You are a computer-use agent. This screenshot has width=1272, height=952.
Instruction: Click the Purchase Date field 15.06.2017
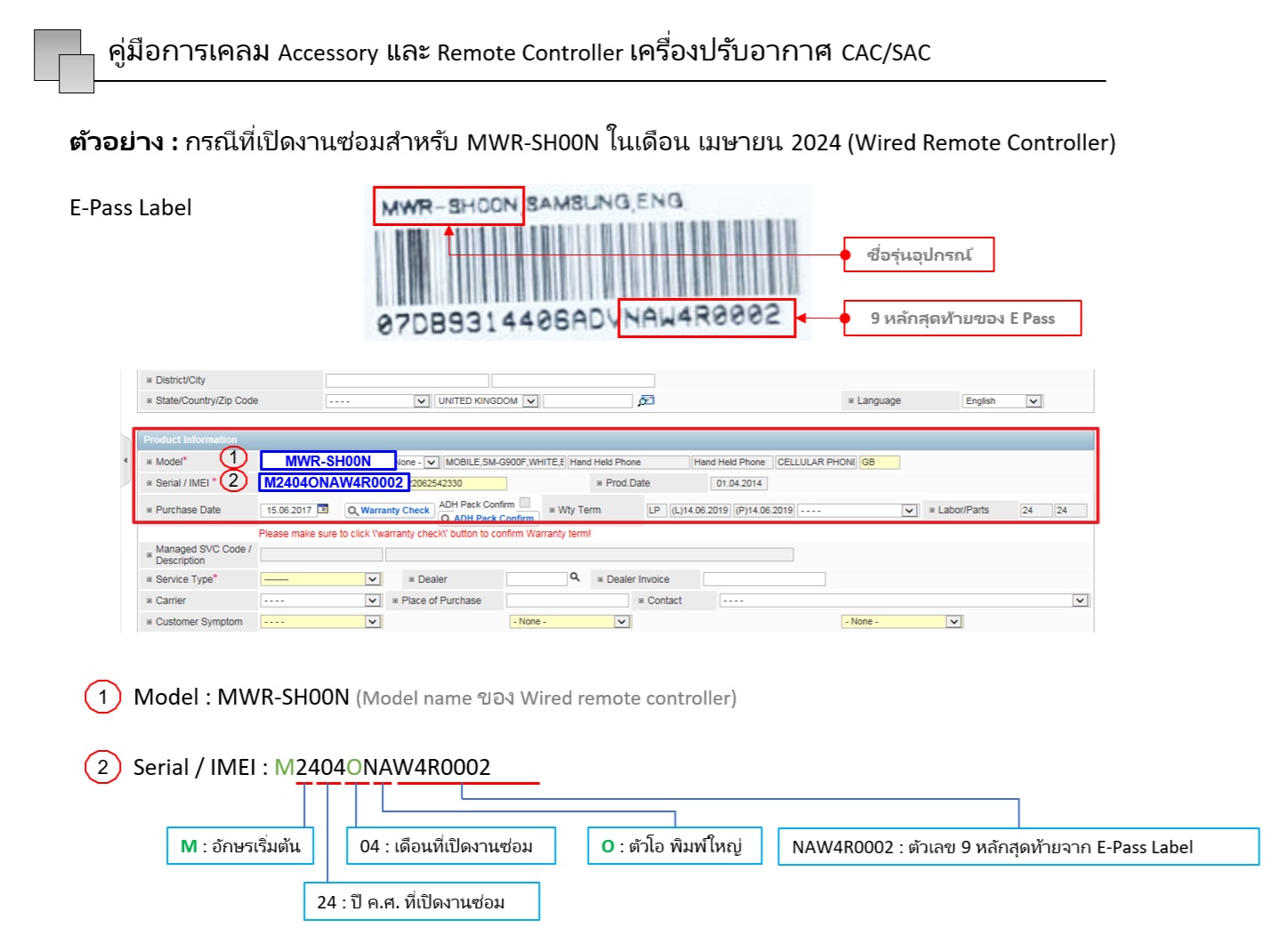click(x=287, y=510)
